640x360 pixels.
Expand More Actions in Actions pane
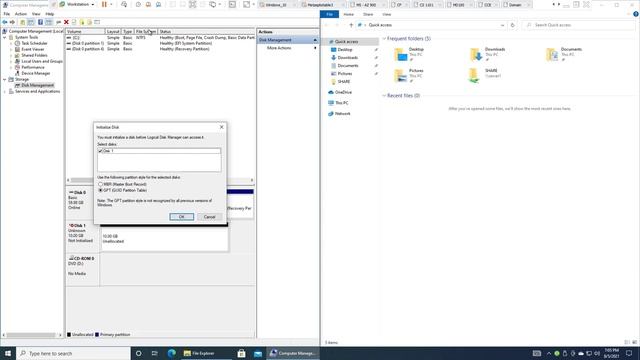pyautogui.click(x=288, y=48)
